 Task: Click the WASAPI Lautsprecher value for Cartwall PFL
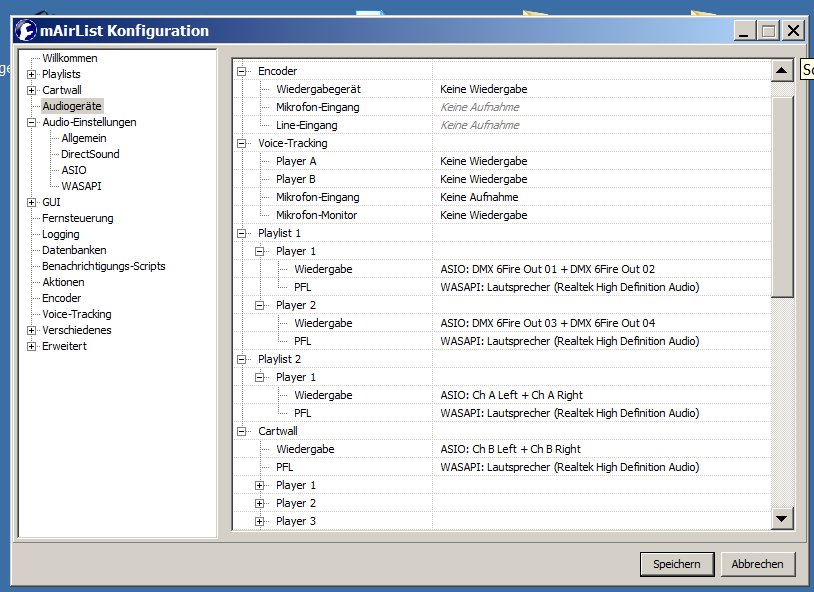(x=569, y=467)
